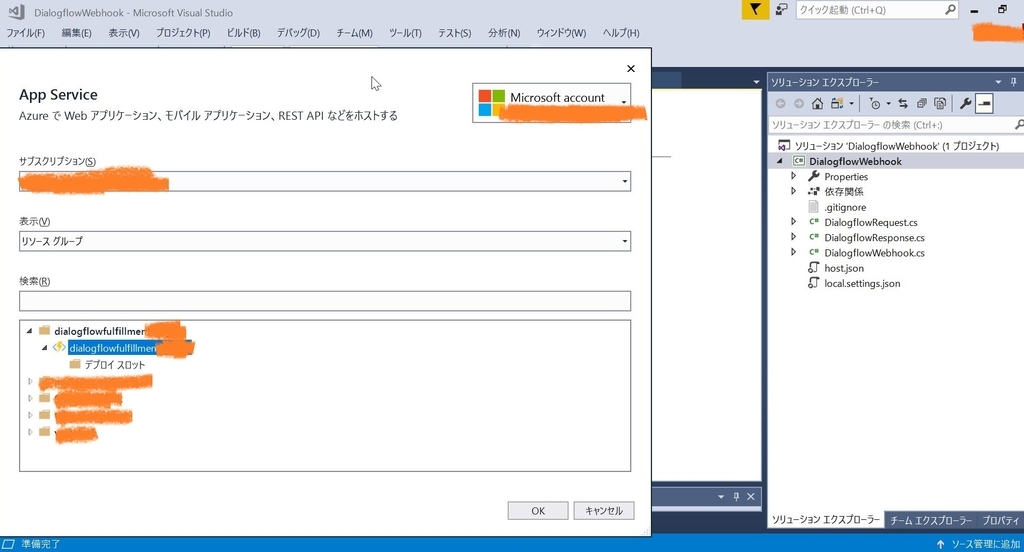The image size is (1024, 552).
Task: Click the host.json file icon
Action: (813, 267)
